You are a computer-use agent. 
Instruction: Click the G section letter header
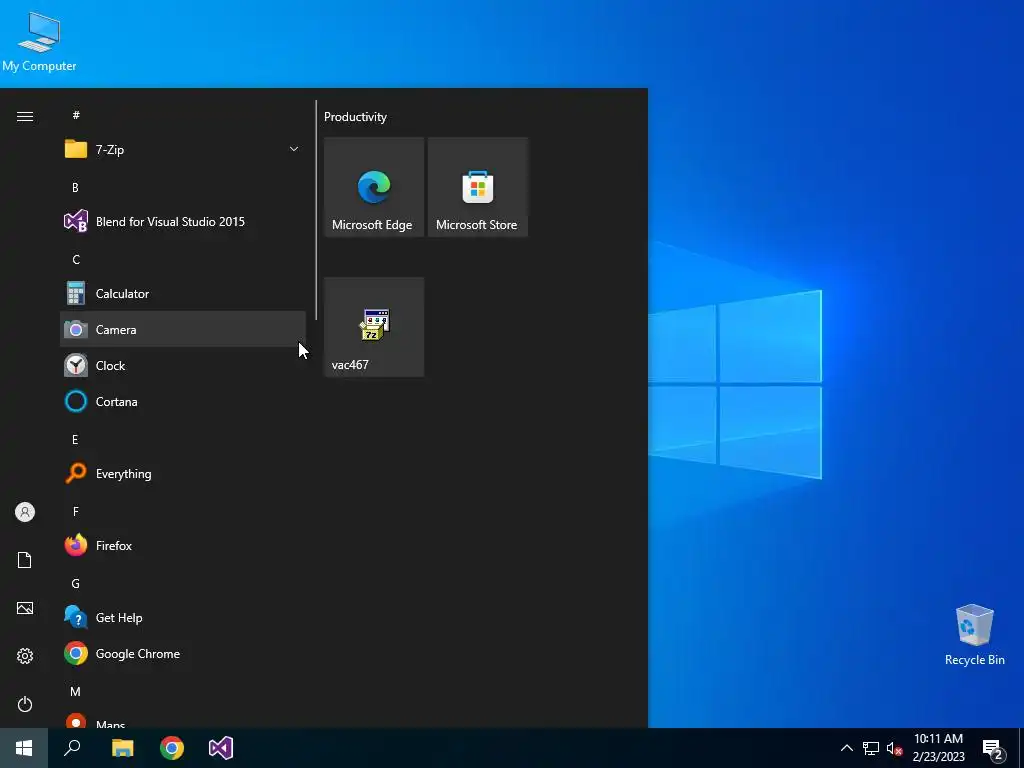[76, 583]
